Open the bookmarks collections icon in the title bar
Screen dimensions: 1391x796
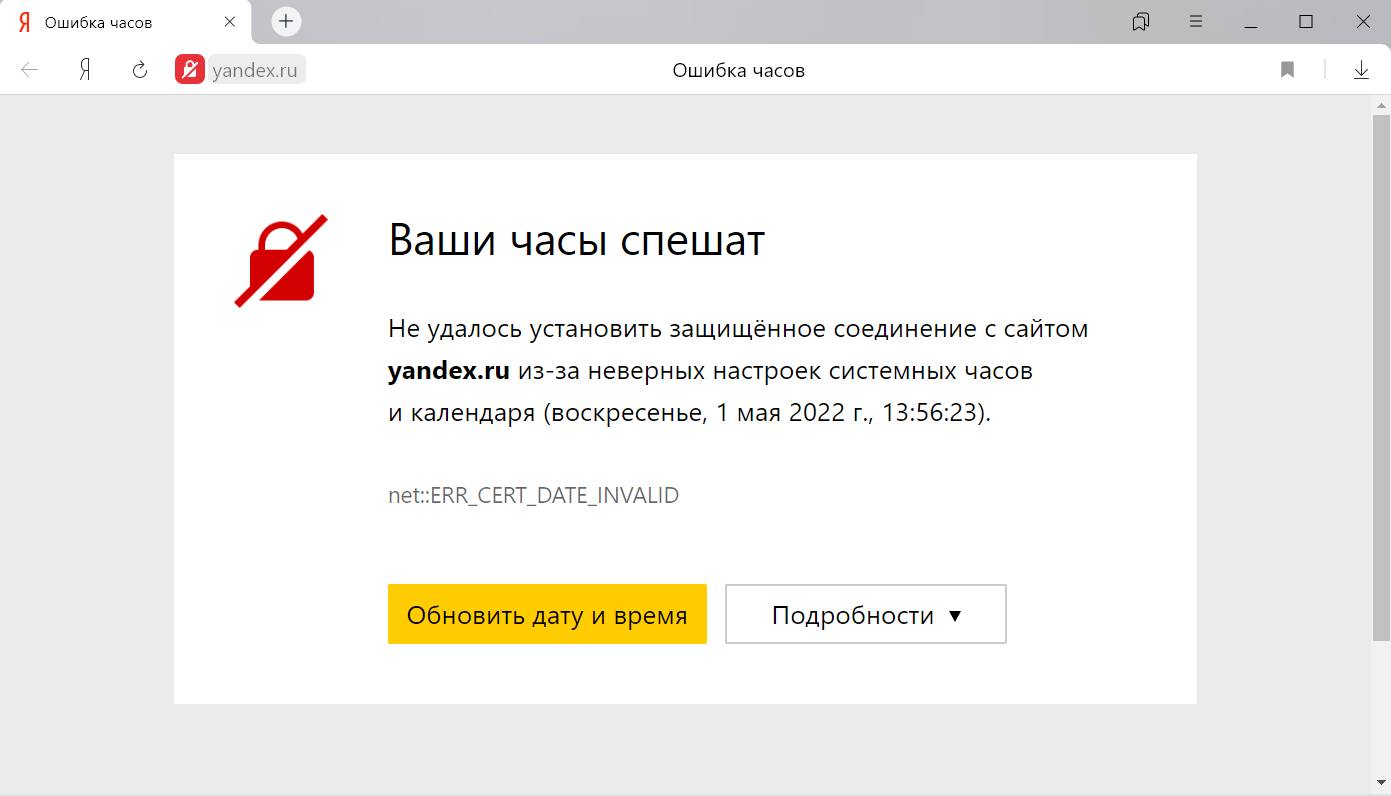pyautogui.click(x=1141, y=22)
